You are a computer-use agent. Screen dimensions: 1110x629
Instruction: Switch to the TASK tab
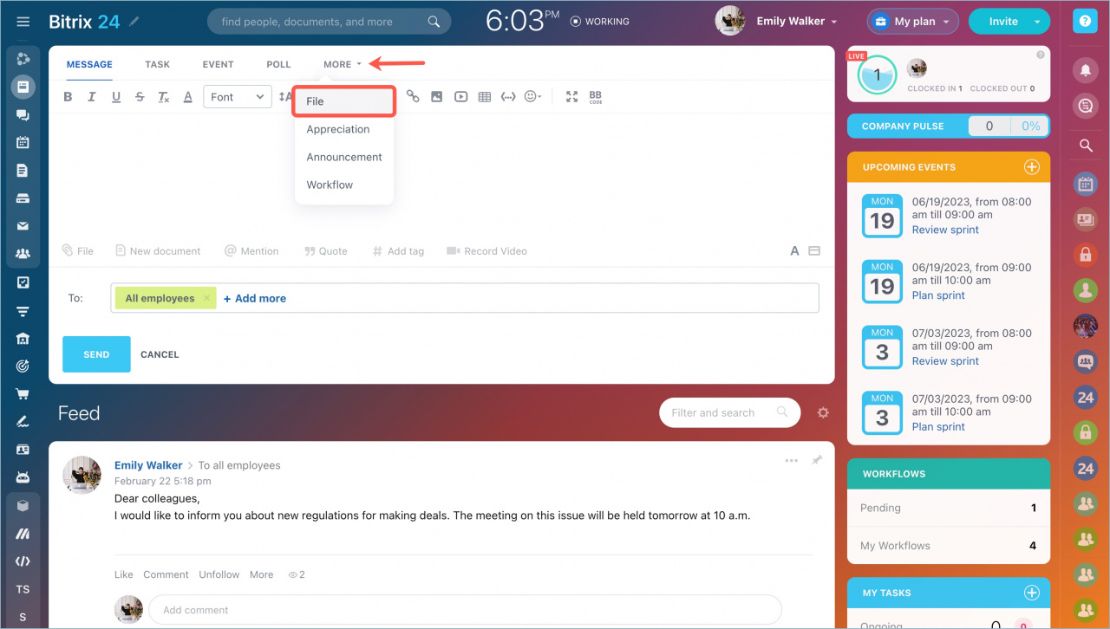pos(157,64)
